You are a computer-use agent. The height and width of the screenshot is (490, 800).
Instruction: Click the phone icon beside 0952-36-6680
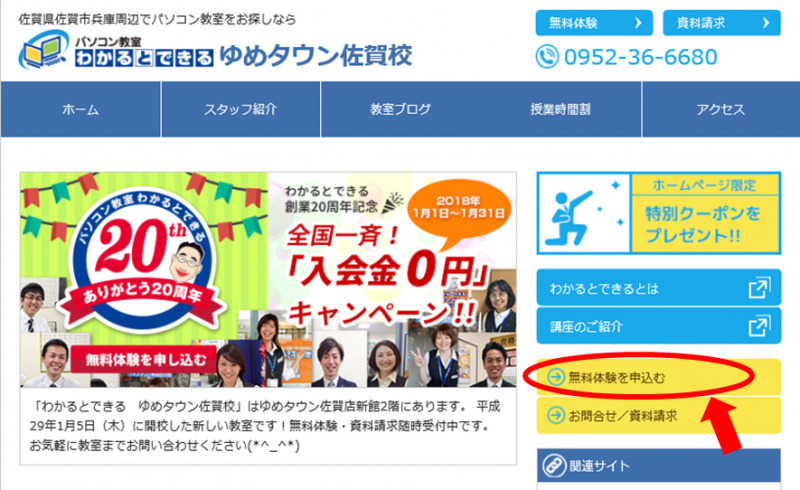click(x=547, y=57)
